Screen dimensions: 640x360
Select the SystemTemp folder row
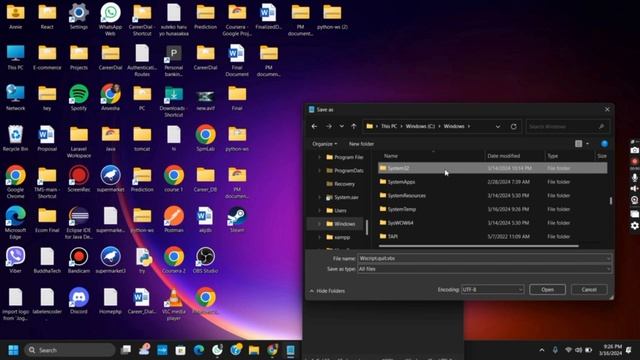click(493, 209)
